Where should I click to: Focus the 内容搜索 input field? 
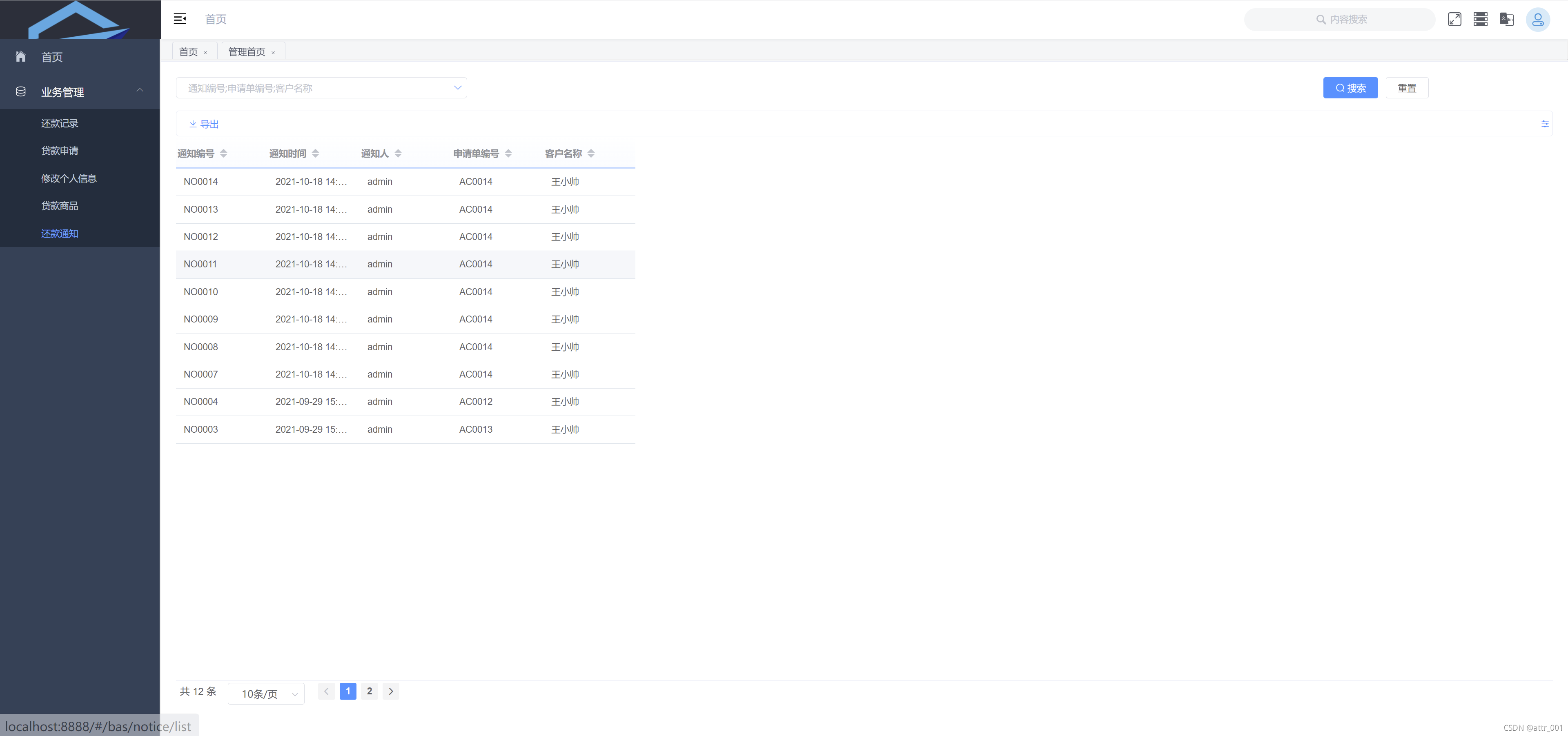click(x=1347, y=20)
